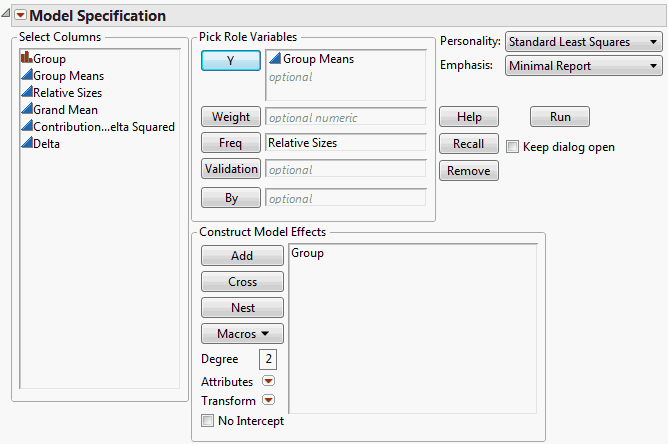This screenshot has width=668, height=444.
Task: Expand the Macros menu button
Action: coord(242,333)
